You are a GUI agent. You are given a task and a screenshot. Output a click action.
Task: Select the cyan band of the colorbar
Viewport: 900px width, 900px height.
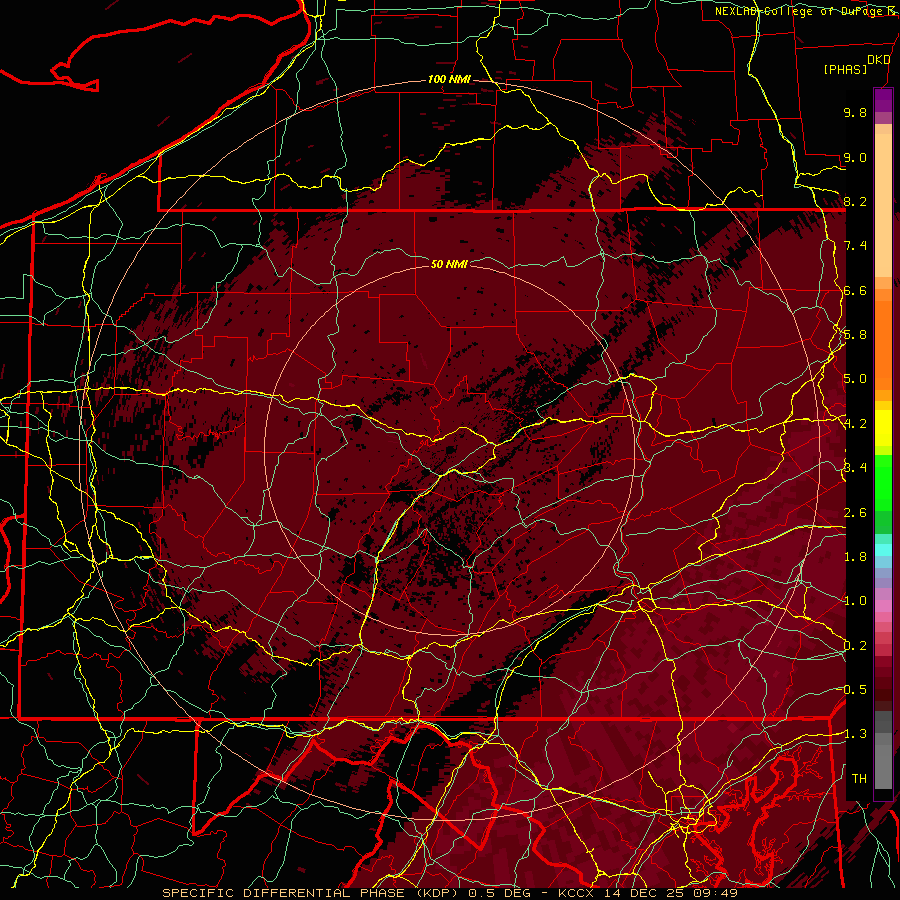883,550
